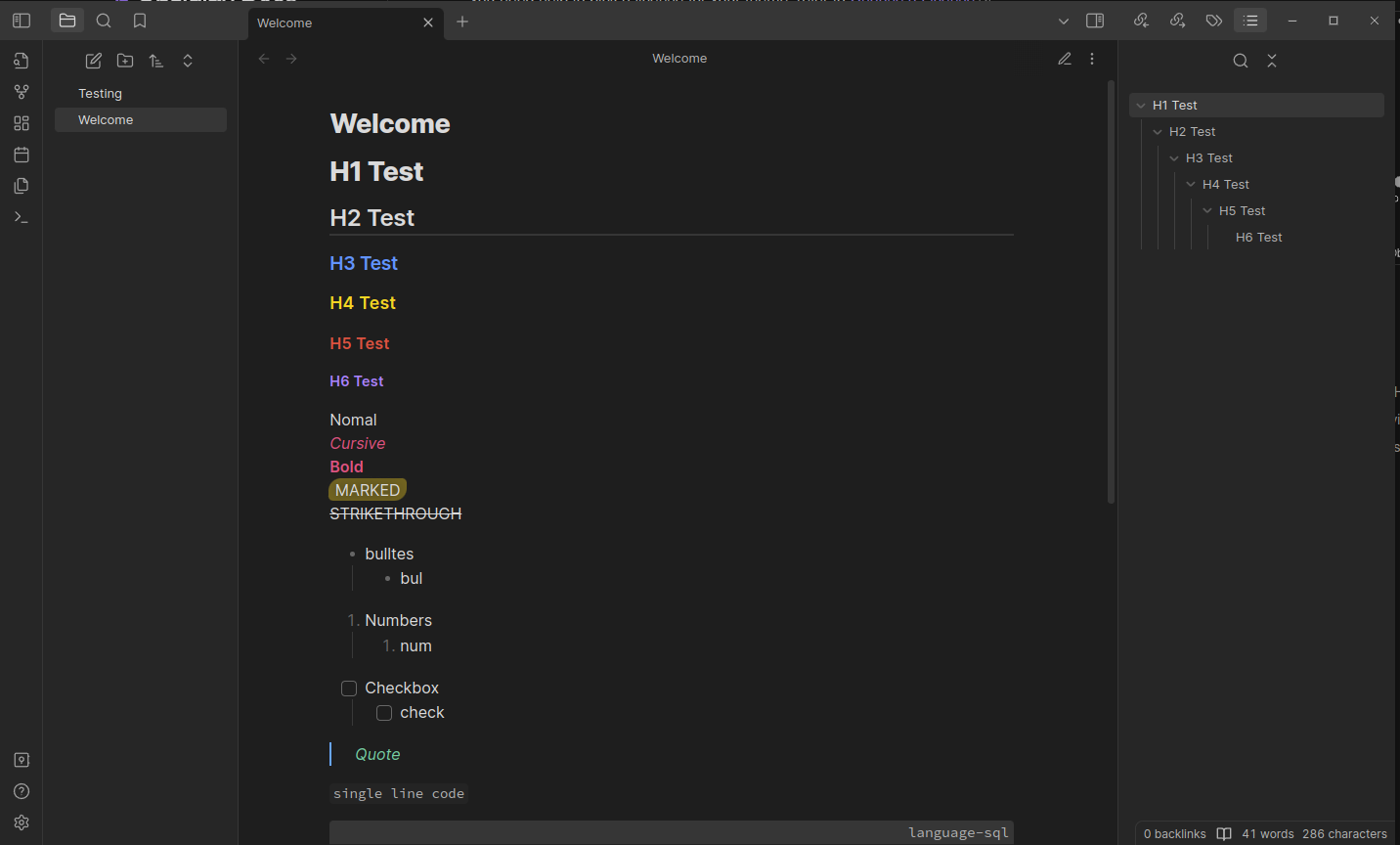Tick the nested check task

384,713
